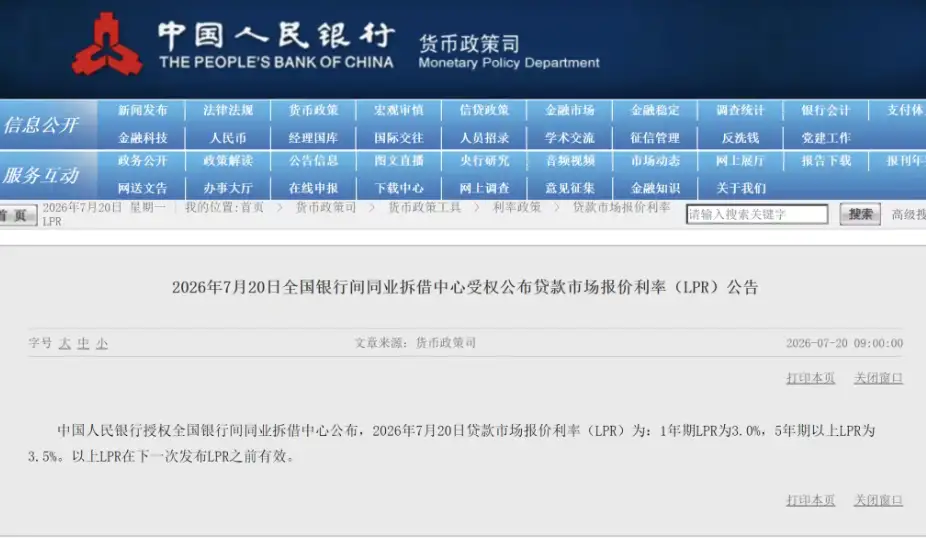Image resolution: width=926 pixels, height=538 pixels.
Task: Open 人员招录 menu item
Action: click(x=484, y=138)
